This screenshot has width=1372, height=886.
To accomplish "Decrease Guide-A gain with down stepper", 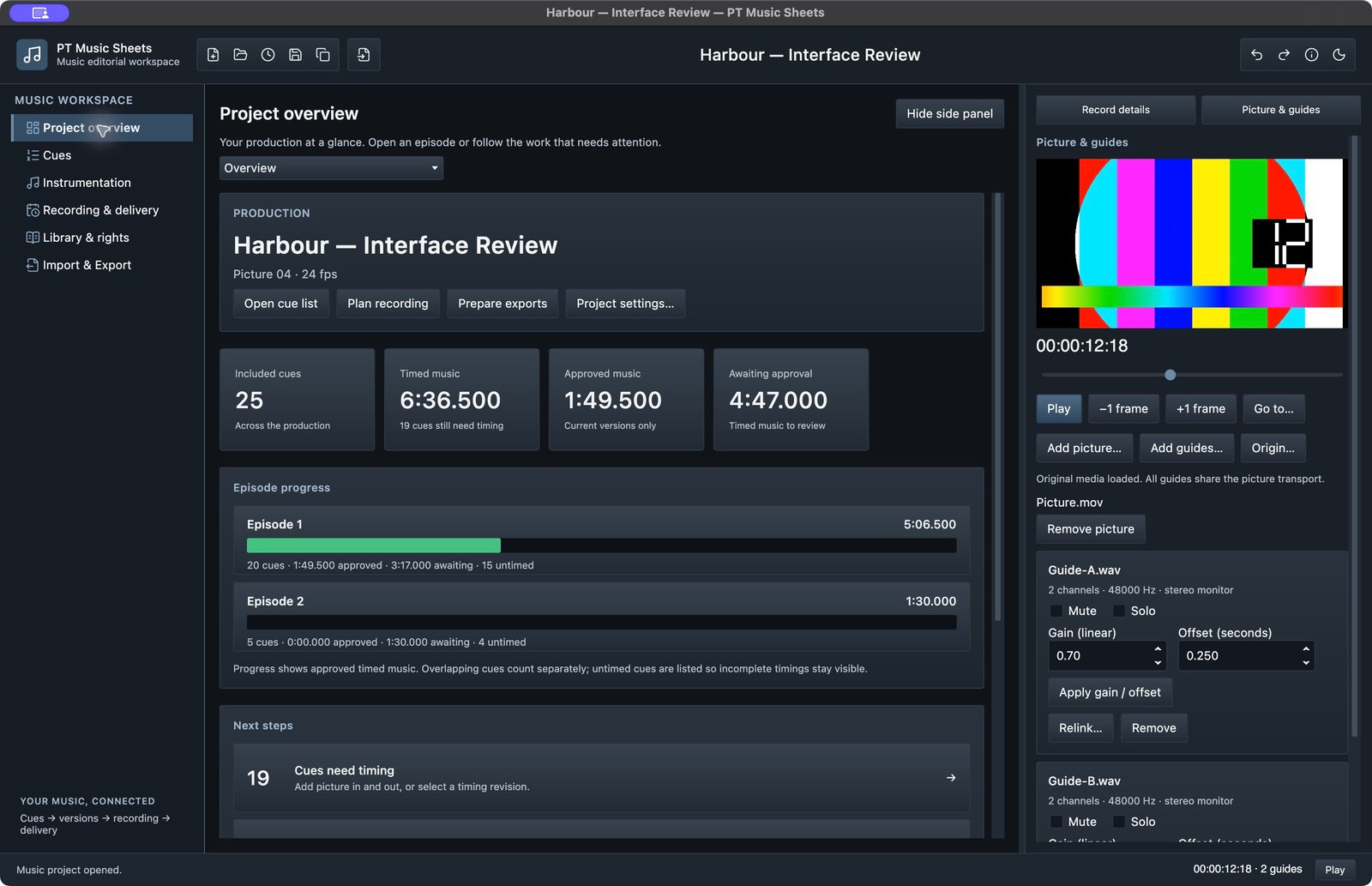I will [x=1158, y=662].
